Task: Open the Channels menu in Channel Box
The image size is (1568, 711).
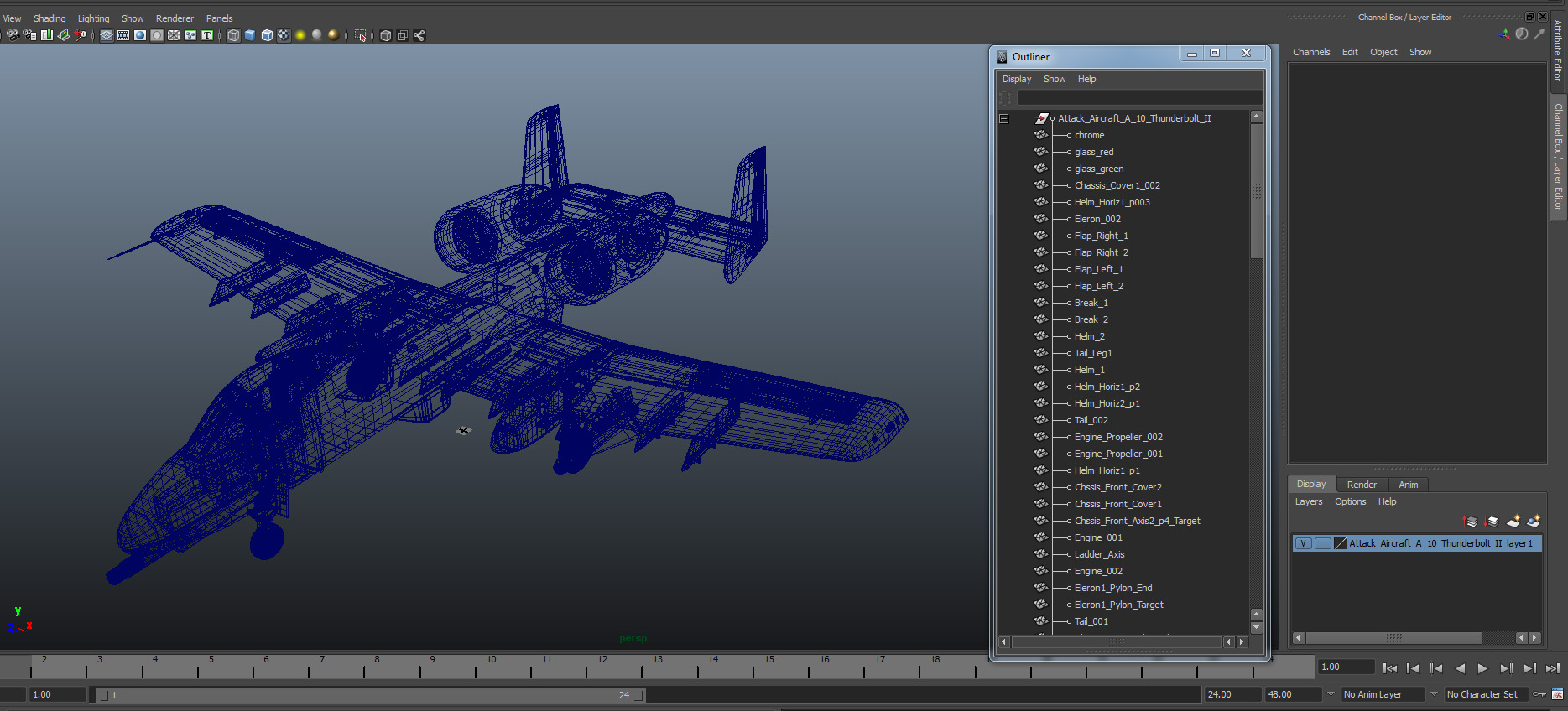Action: (x=1311, y=52)
